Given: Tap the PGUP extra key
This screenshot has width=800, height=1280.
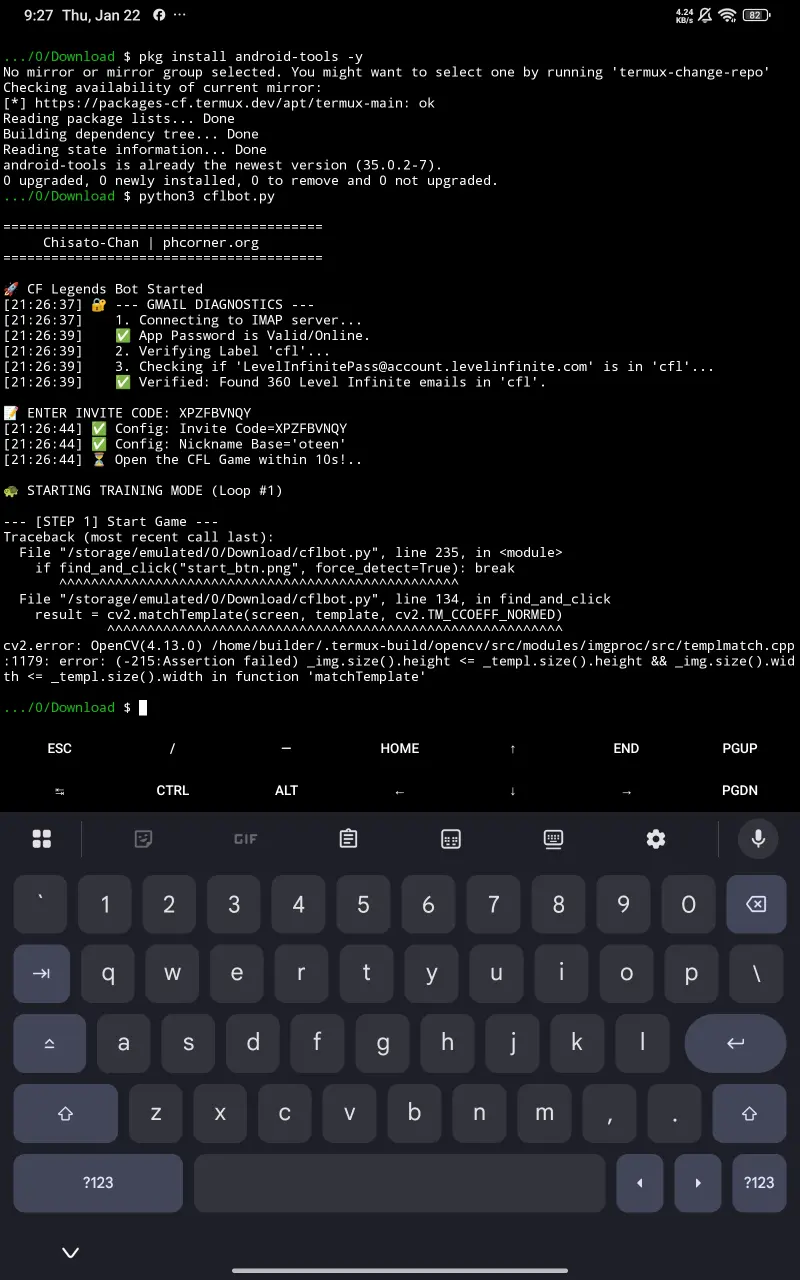Looking at the screenshot, I should pyautogui.click(x=740, y=748).
